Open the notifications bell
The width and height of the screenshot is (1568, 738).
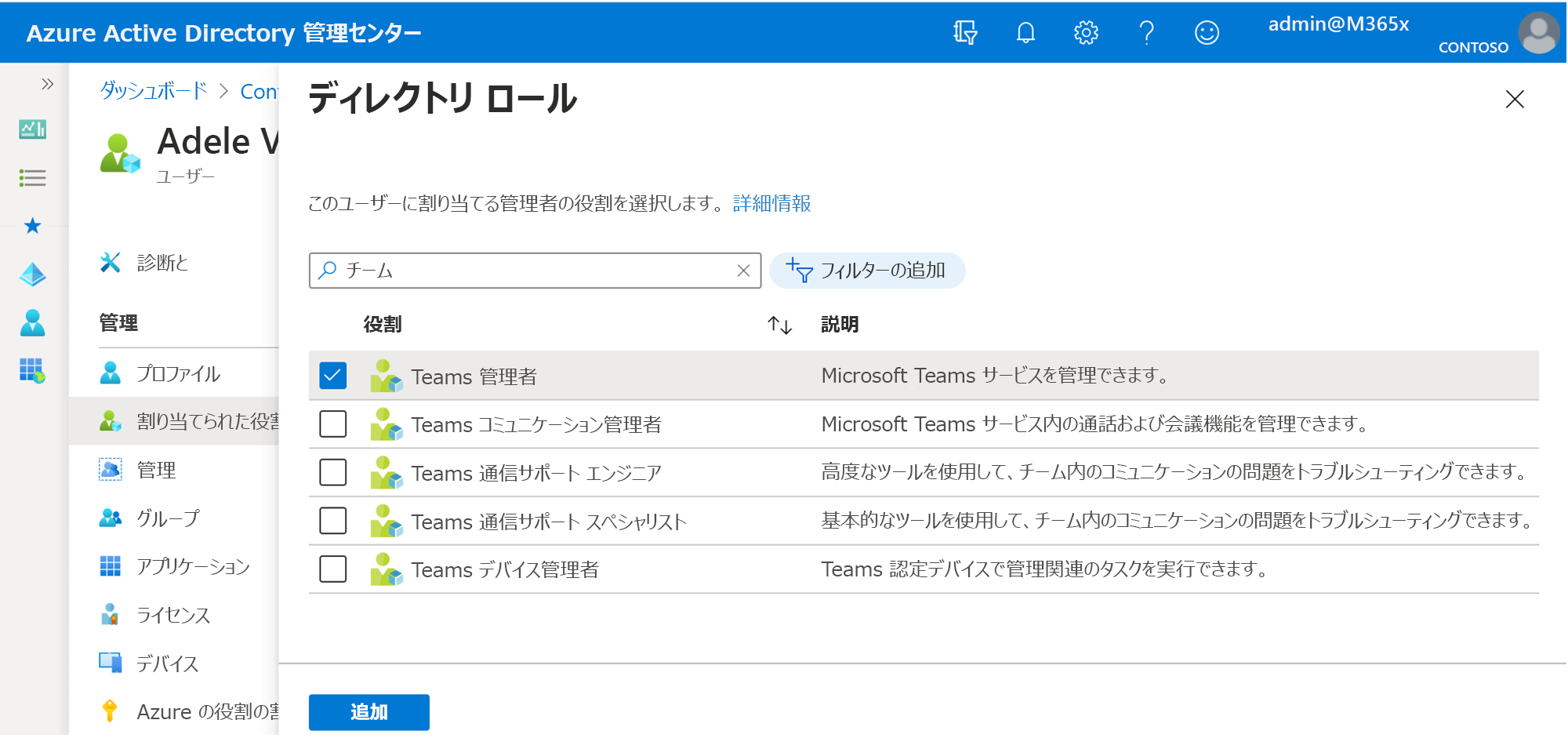pos(1025,33)
